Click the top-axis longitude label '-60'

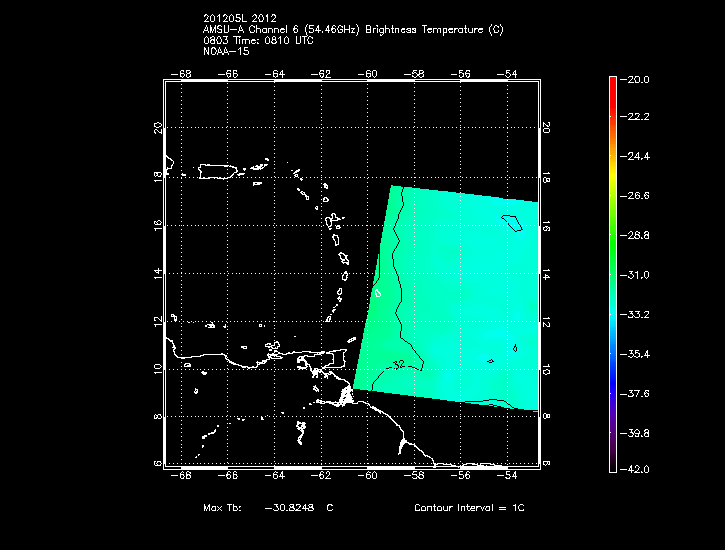[x=368, y=74]
